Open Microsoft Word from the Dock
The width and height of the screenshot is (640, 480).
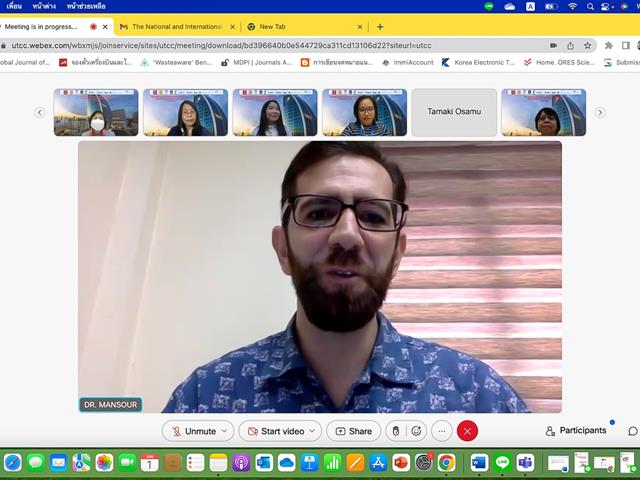[x=479, y=463]
